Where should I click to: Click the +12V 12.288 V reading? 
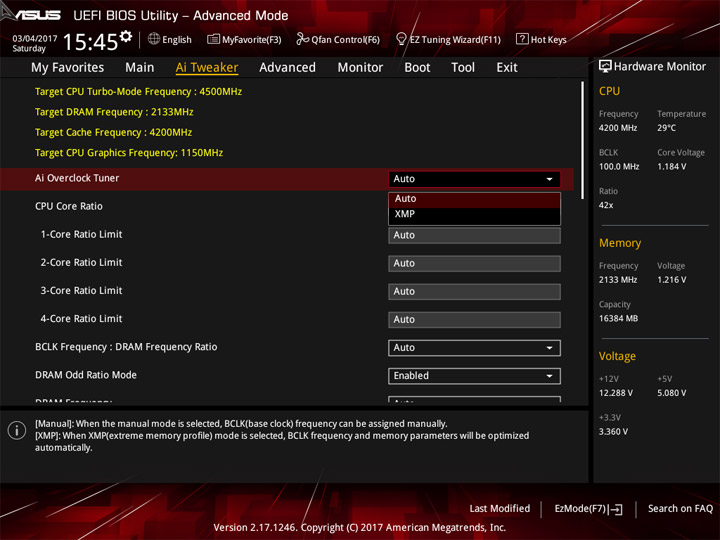[616, 393]
